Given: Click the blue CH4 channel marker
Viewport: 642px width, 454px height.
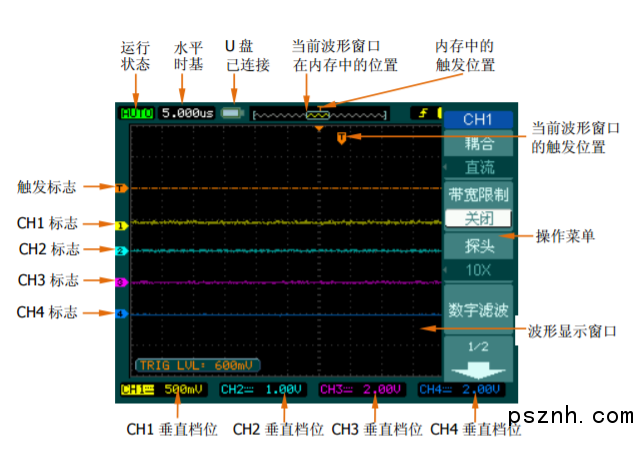Looking at the screenshot, I should 119,314.
